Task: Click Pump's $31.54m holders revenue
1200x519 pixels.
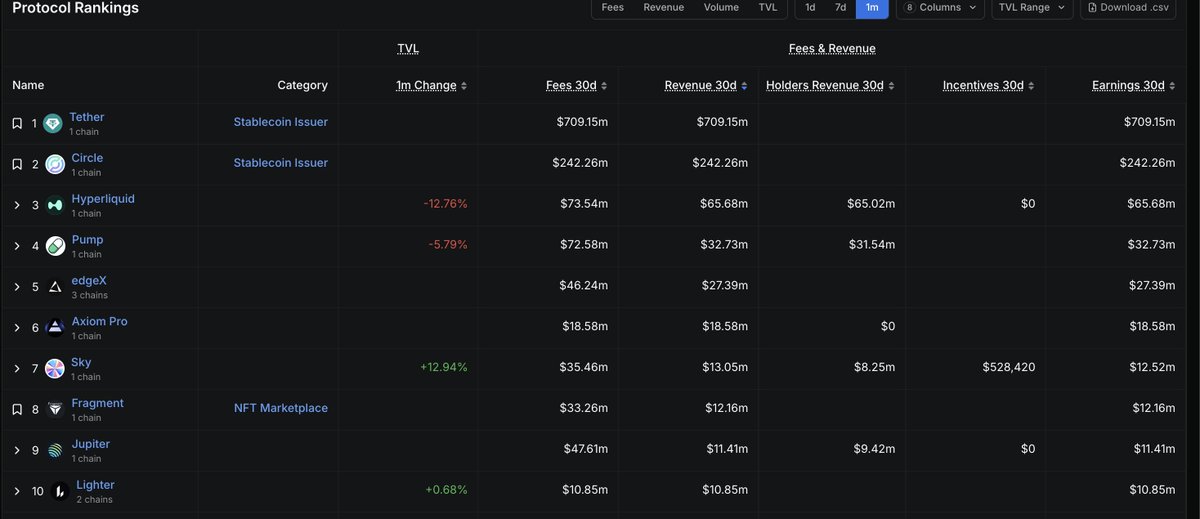Action: point(870,245)
